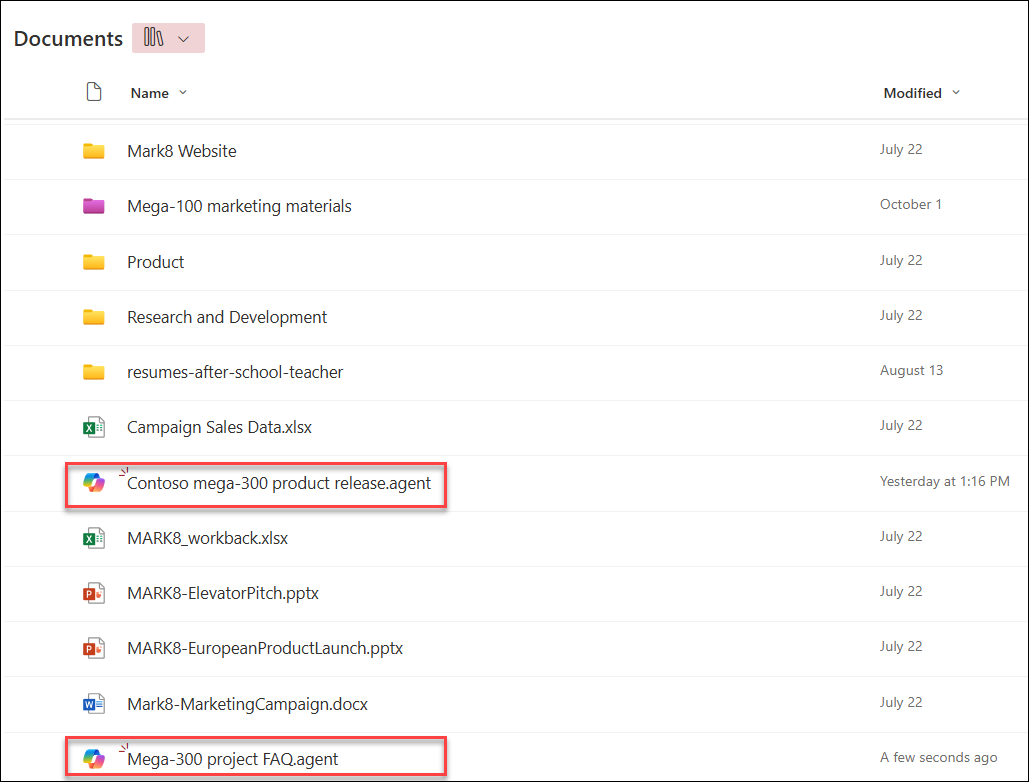
Task: Click the yellow folder icon beside Mark8 Website
Action: pyautogui.click(x=95, y=150)
